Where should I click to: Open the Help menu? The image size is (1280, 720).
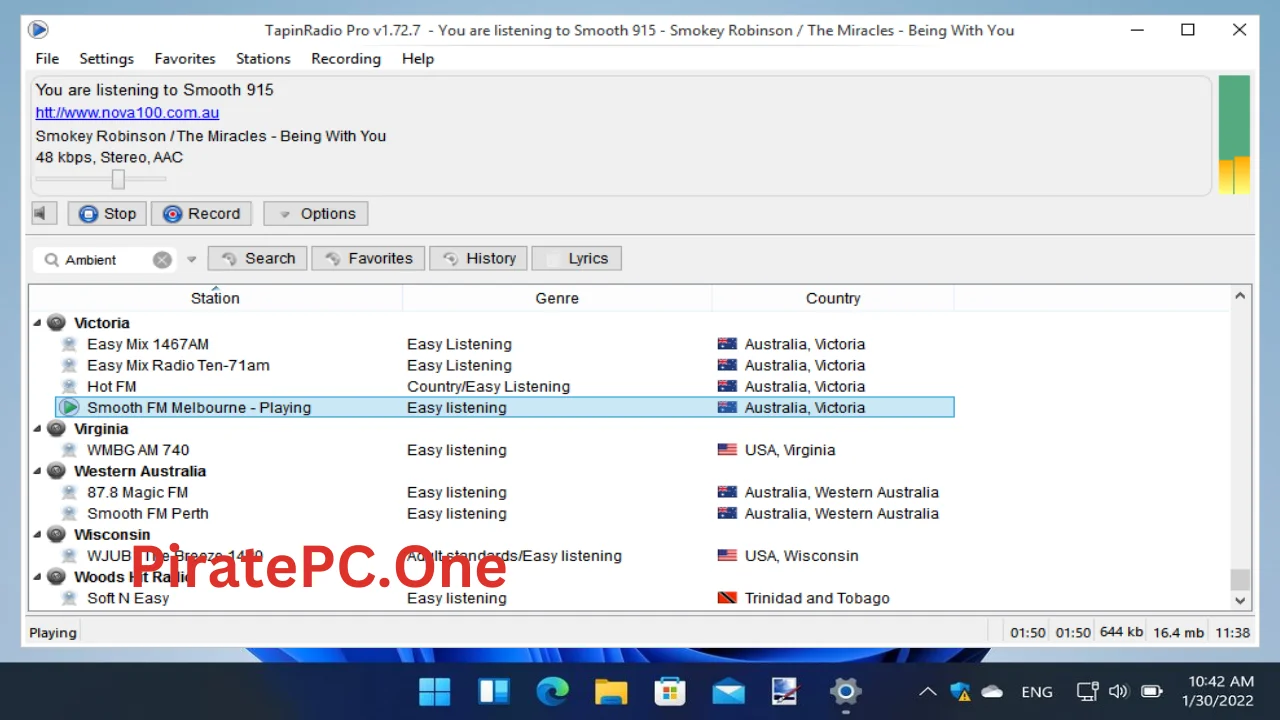[418, 59]
